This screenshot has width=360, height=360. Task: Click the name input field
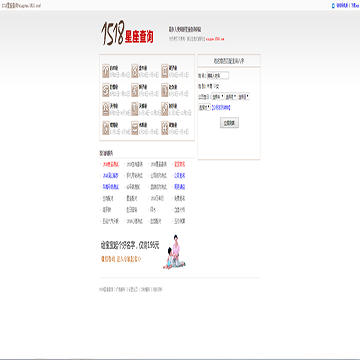pyautogui.click(x=218, y=75)
